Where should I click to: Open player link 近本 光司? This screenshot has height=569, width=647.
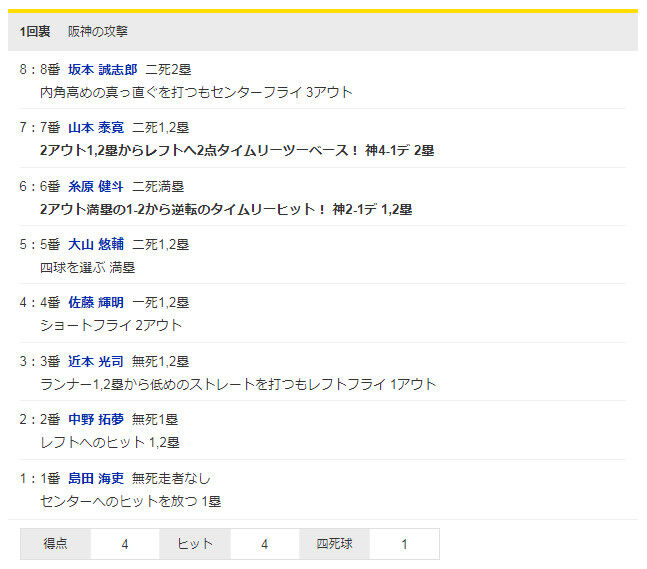(x=96, y=361)
